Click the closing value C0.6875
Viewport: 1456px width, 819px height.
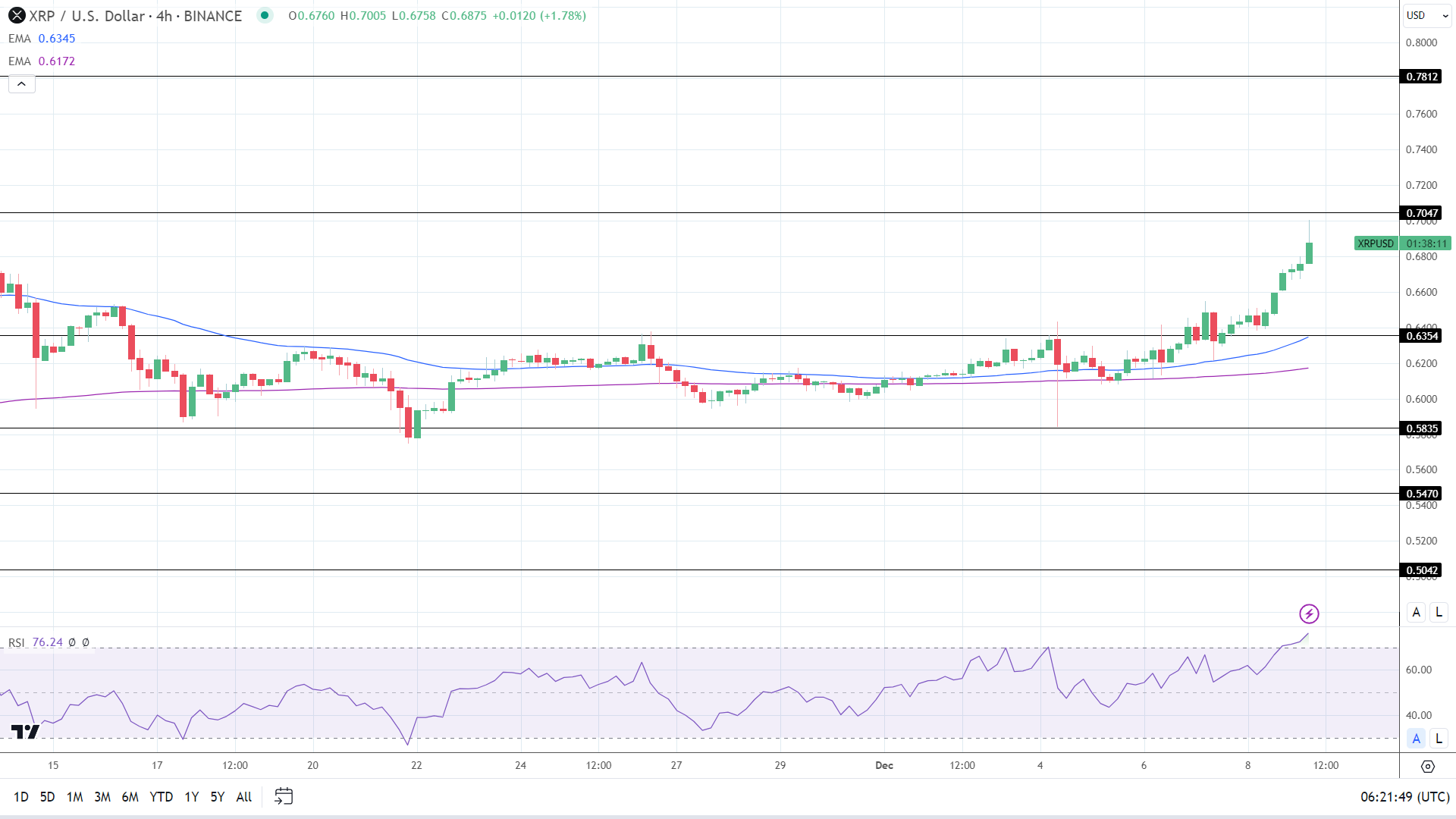coord(464,15)
